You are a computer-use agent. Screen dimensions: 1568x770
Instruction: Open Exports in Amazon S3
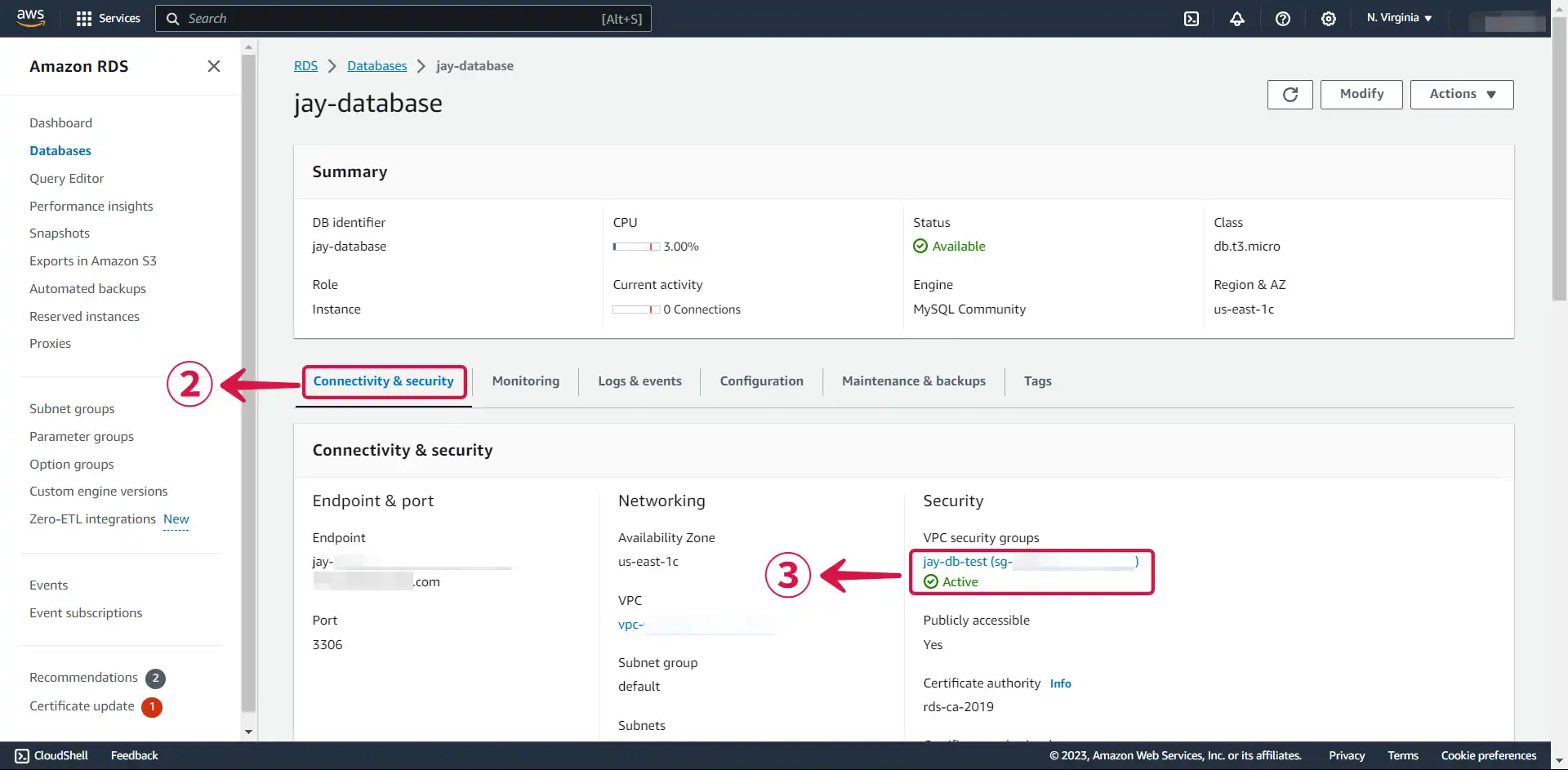coord(93,261)
